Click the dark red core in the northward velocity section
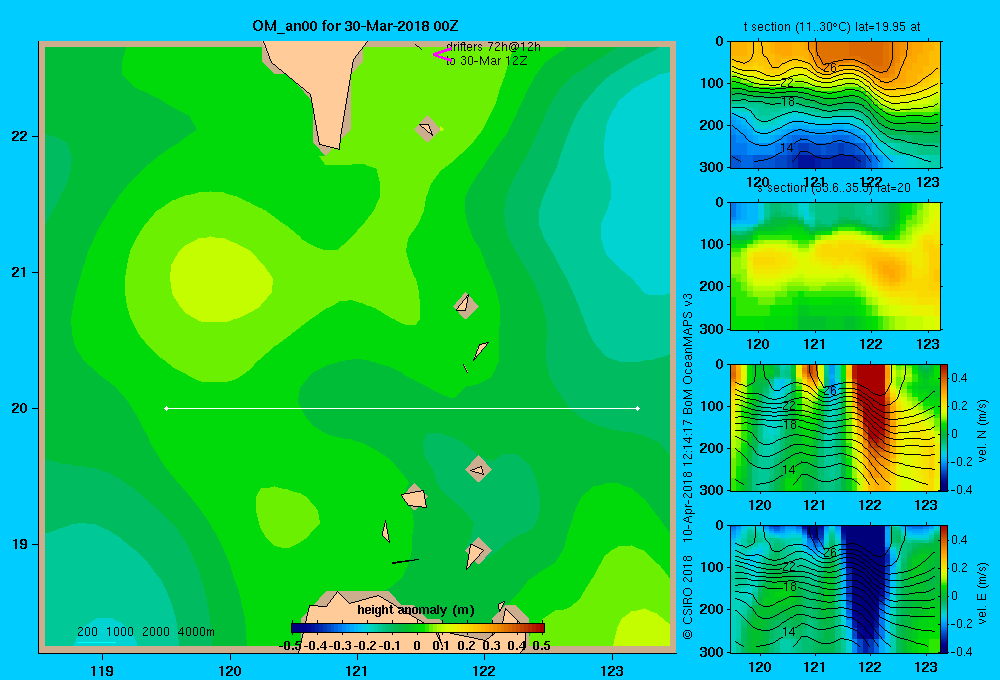Viewport: 1000px width, 680px height. point(872,402)
